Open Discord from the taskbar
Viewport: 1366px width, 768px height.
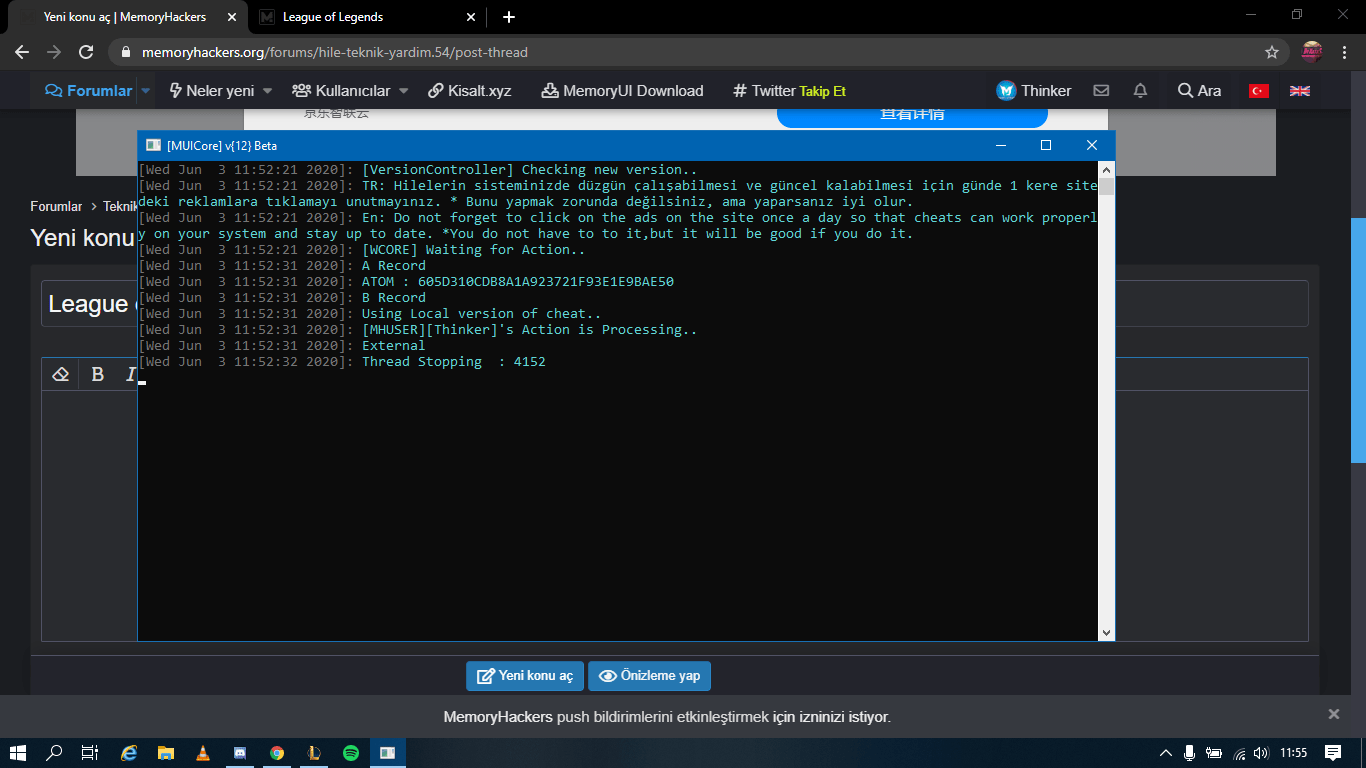click(x=240, y=753)
